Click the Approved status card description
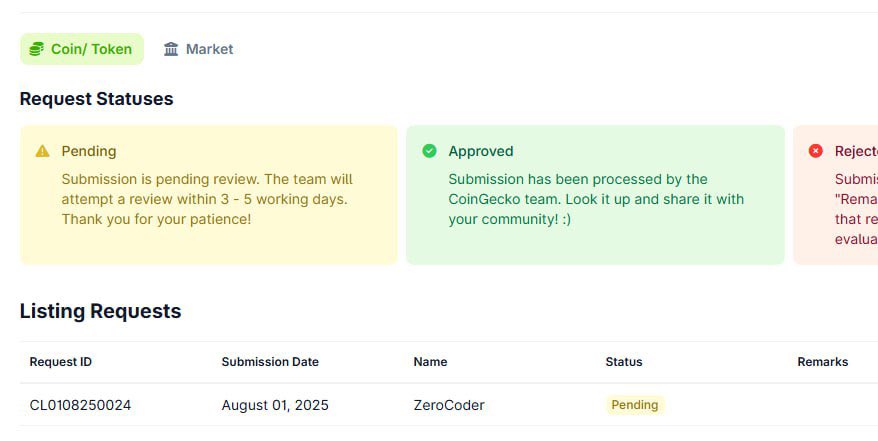878x441 pixels. 596,199
